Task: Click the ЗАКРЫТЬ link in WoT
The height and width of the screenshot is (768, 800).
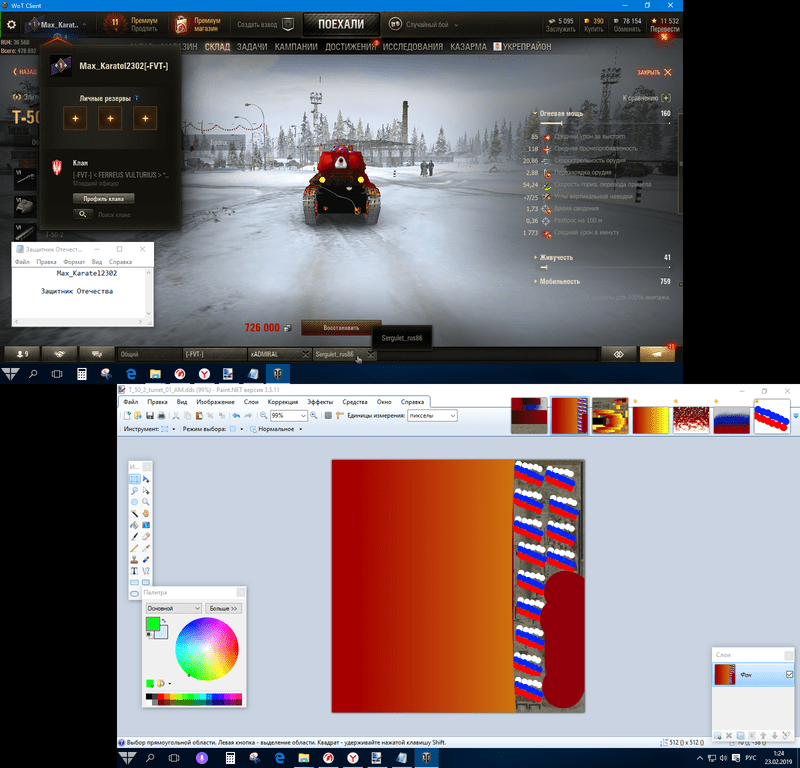Action: [x=654, y=72]
